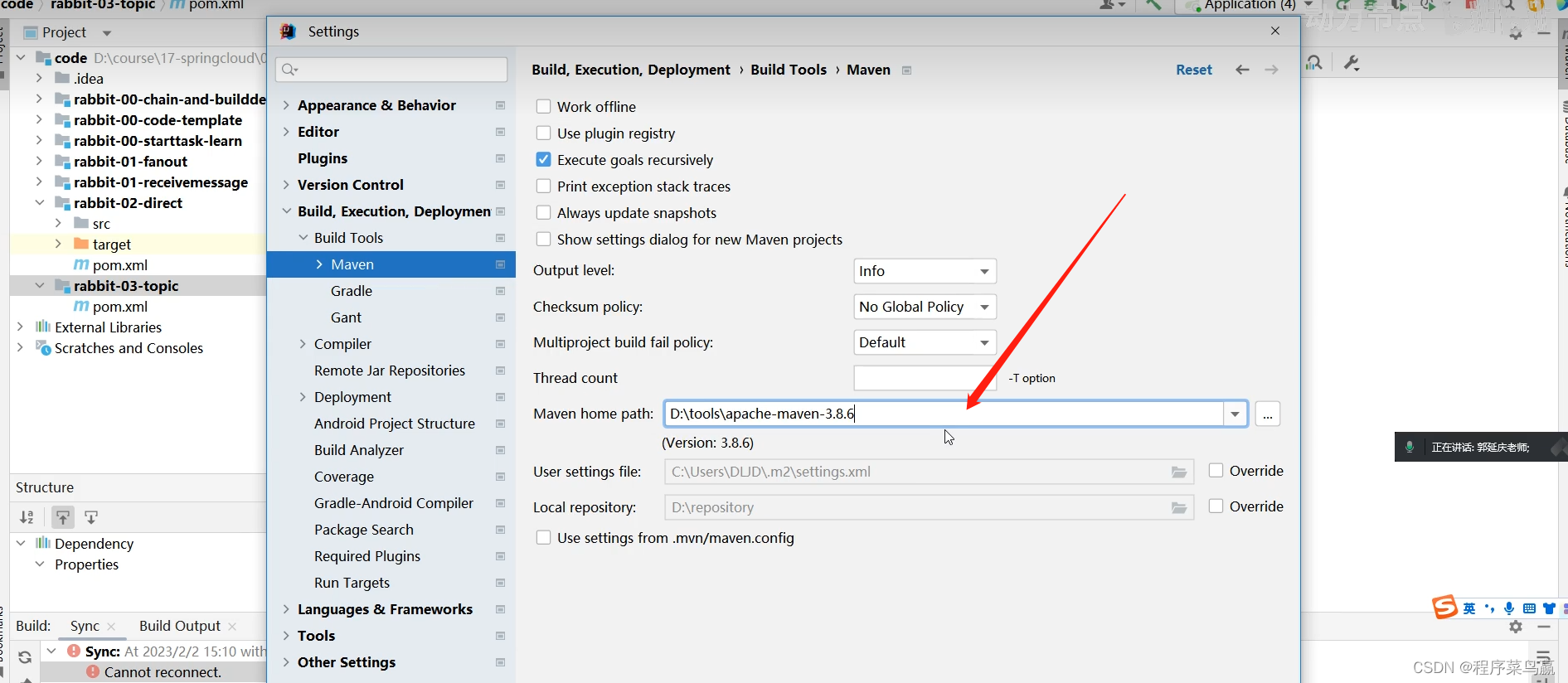Screen dimensions: 1568x683
Task: Open the Plugins settings page
Action: pos(323,158)
